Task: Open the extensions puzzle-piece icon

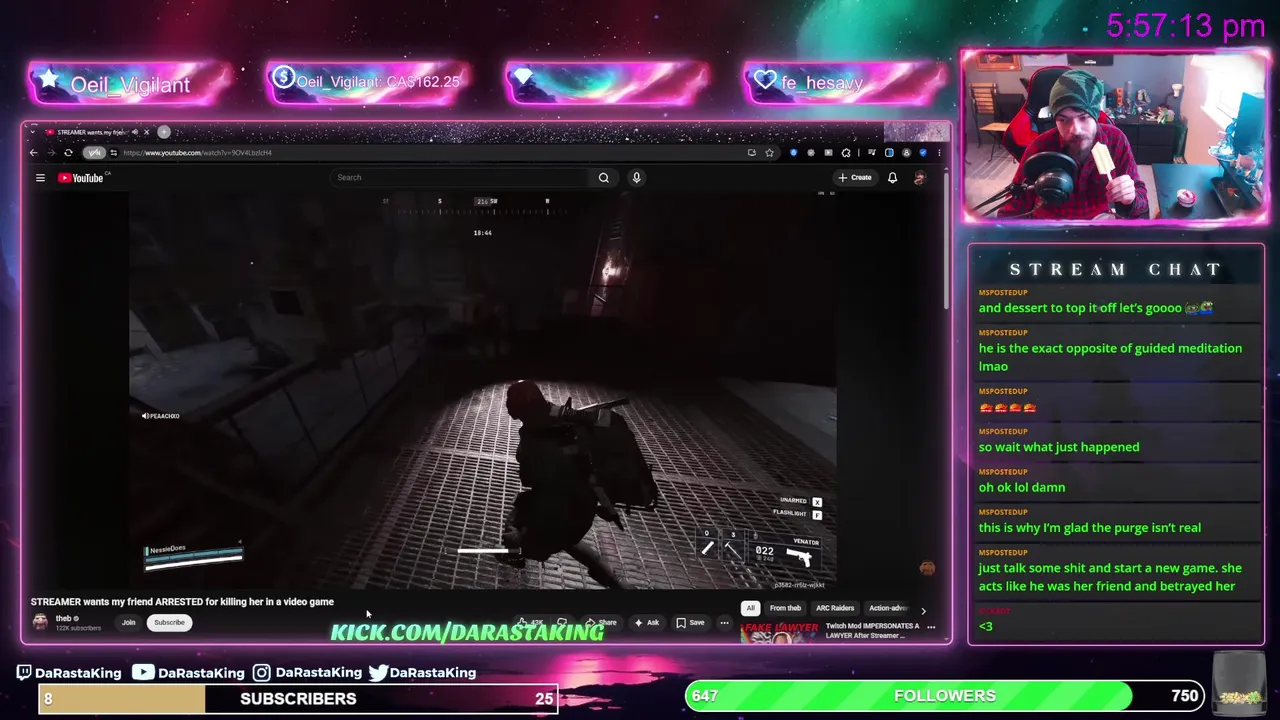Action: tap(846, 152)
